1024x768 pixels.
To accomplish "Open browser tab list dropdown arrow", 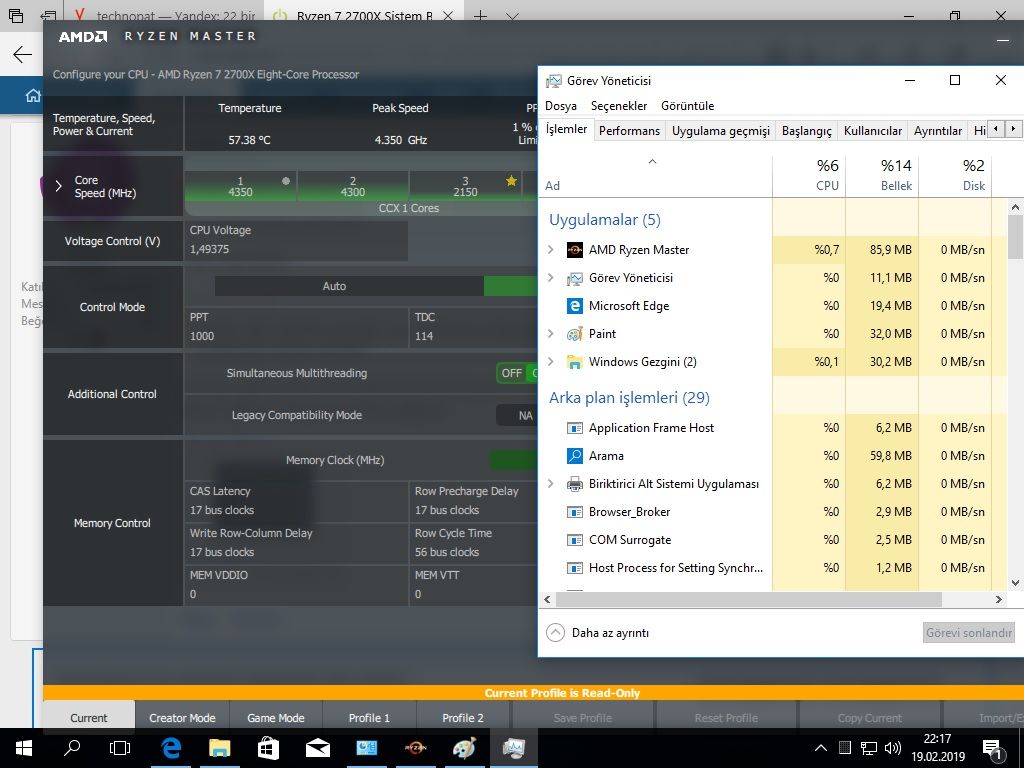I will [512, 16].
